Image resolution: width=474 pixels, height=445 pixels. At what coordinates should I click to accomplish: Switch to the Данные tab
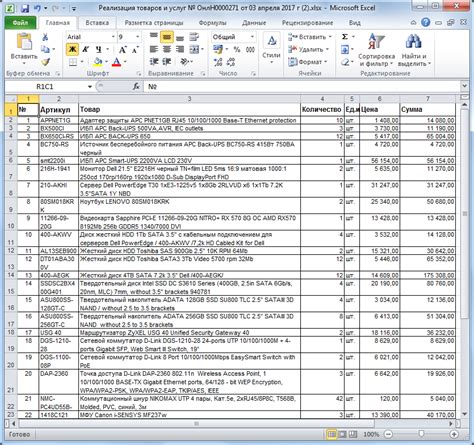coord(254,23)
